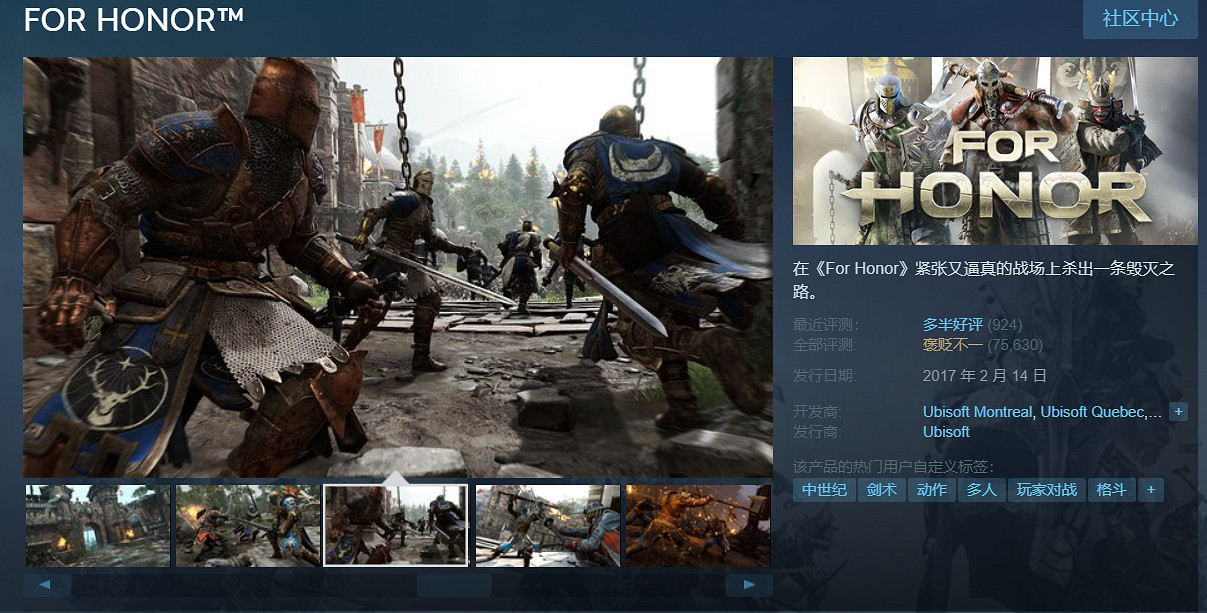Select the fifth thumbnail with fiery battle
This screenshot has height=613, width=1207.
(x=697, y=525)
